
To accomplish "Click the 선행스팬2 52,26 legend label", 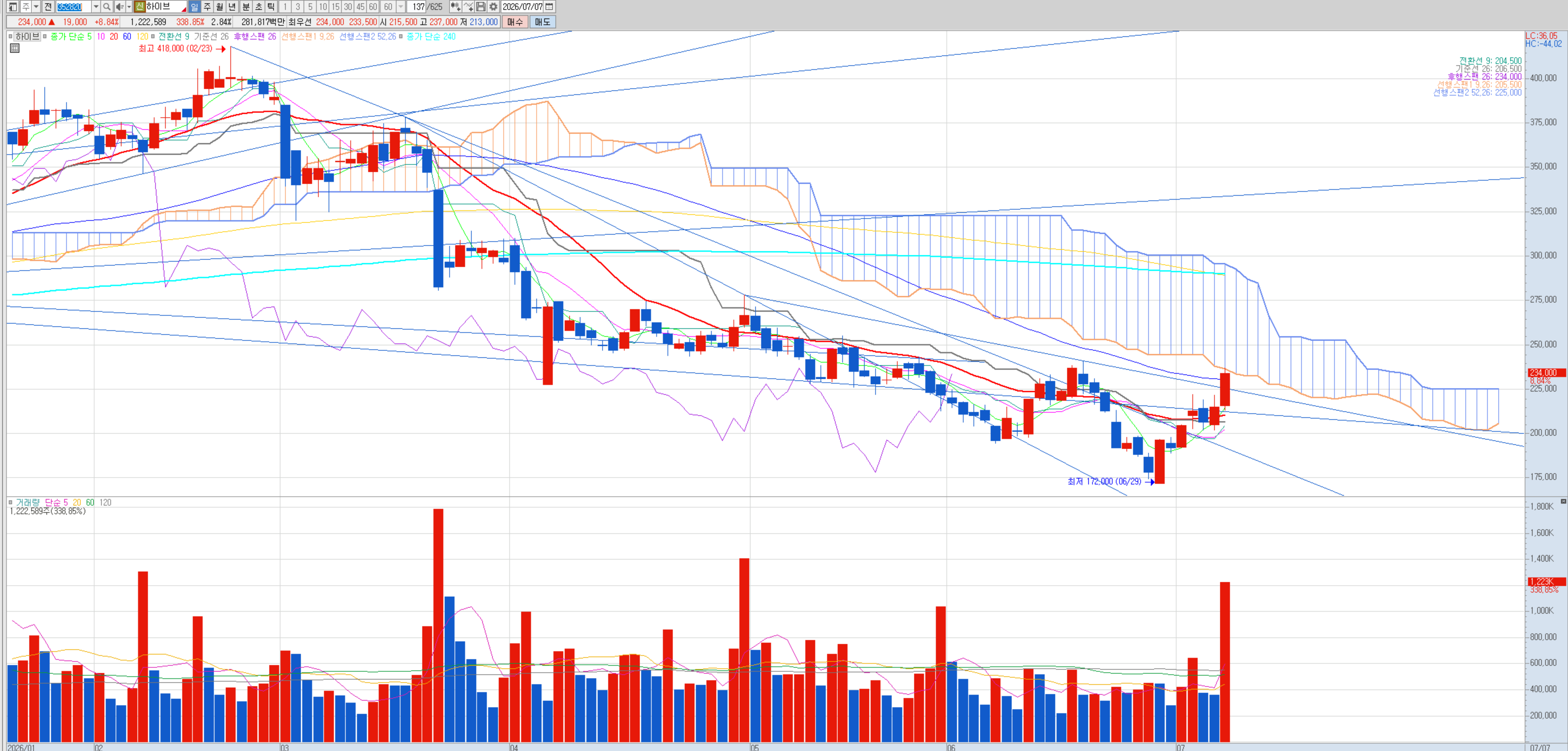I will pyautogui.click(x=367, y=36).
